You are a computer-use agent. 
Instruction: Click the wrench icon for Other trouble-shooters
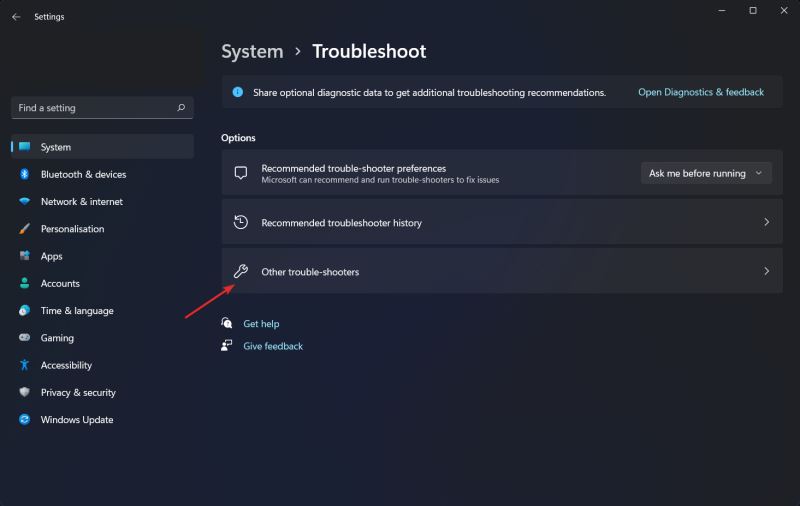pos(240,271)
